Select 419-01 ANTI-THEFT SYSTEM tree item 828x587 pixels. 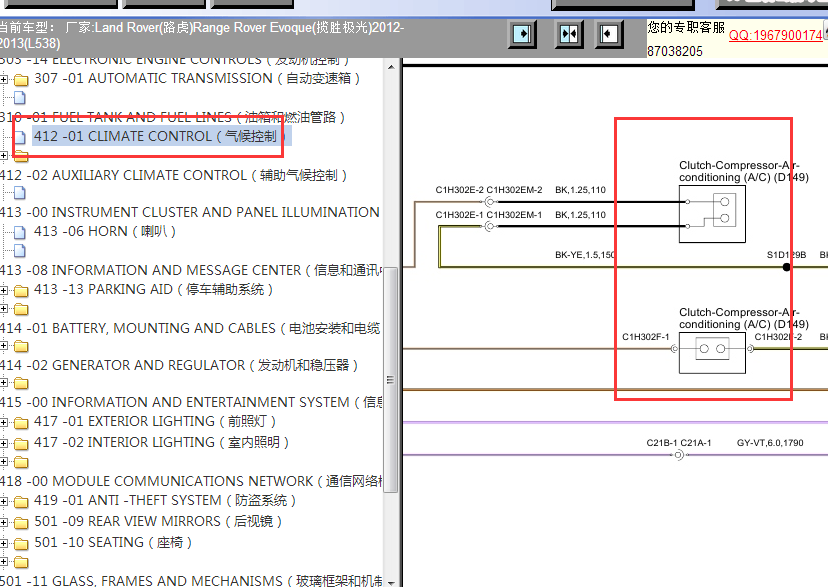(165, 500)
